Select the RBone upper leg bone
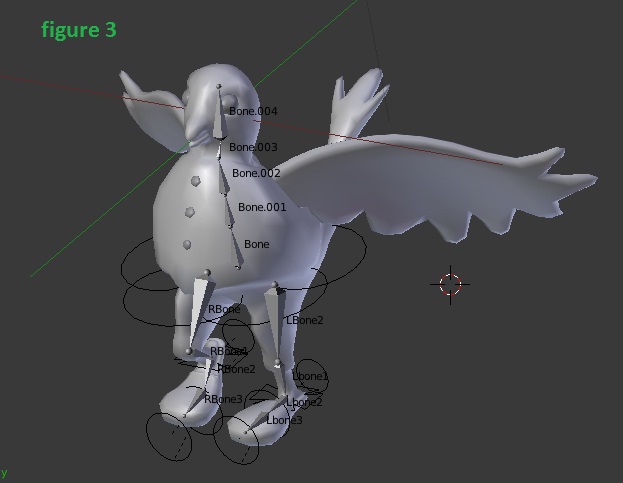Image resolution: width=623 pixels, height=483 pixels. tap(200, 312)
